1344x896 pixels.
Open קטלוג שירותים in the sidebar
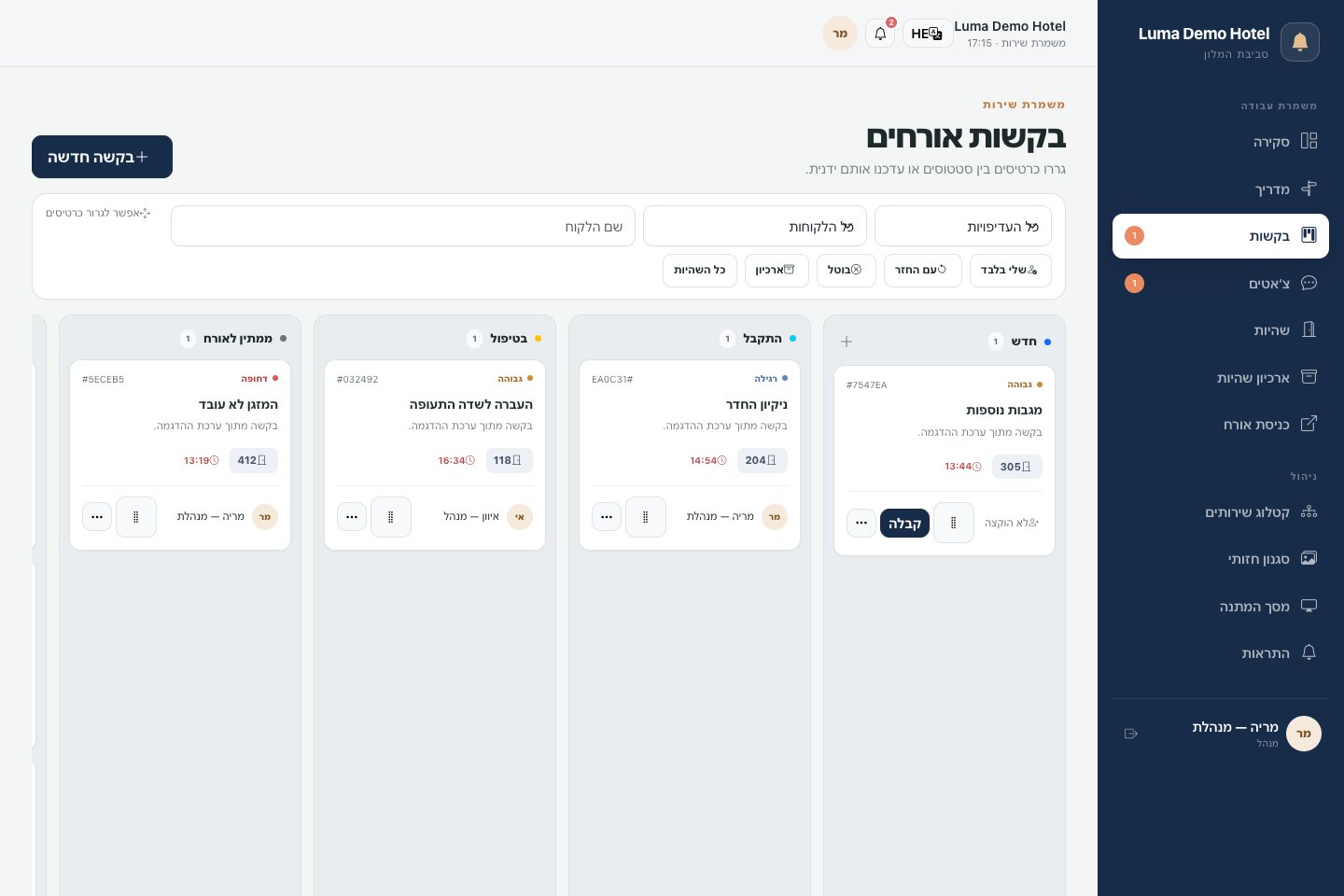1221,512
